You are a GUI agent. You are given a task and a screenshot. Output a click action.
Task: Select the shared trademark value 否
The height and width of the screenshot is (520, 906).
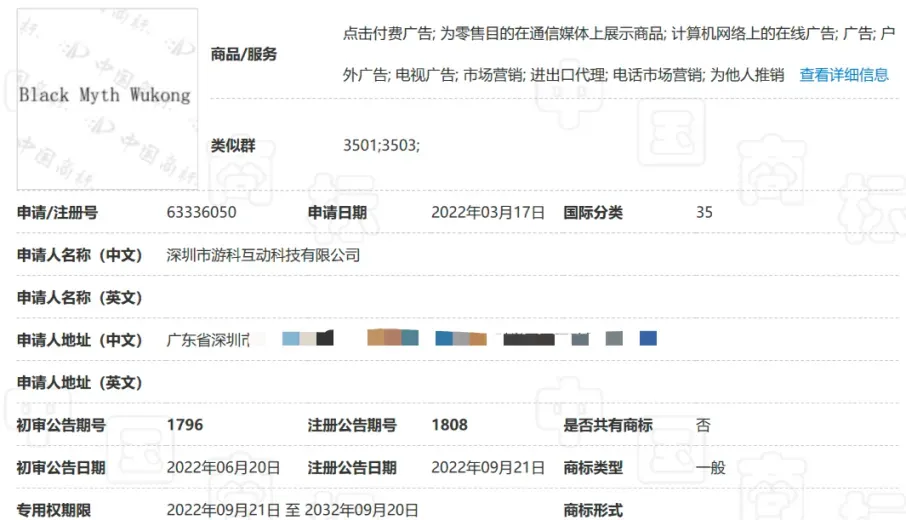pos(703,425)
